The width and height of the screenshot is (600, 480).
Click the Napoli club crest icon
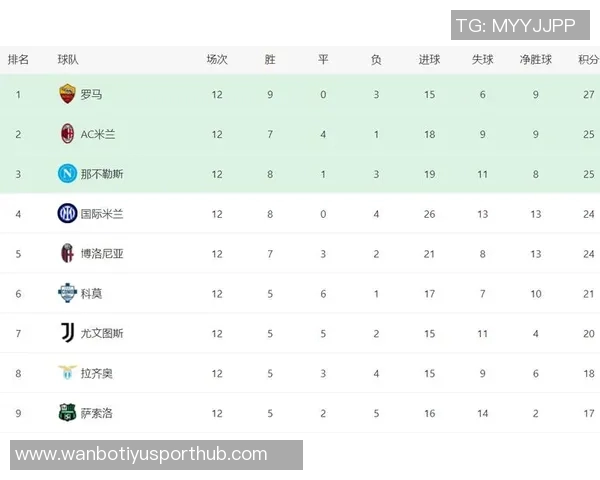(x=67, y=173)
